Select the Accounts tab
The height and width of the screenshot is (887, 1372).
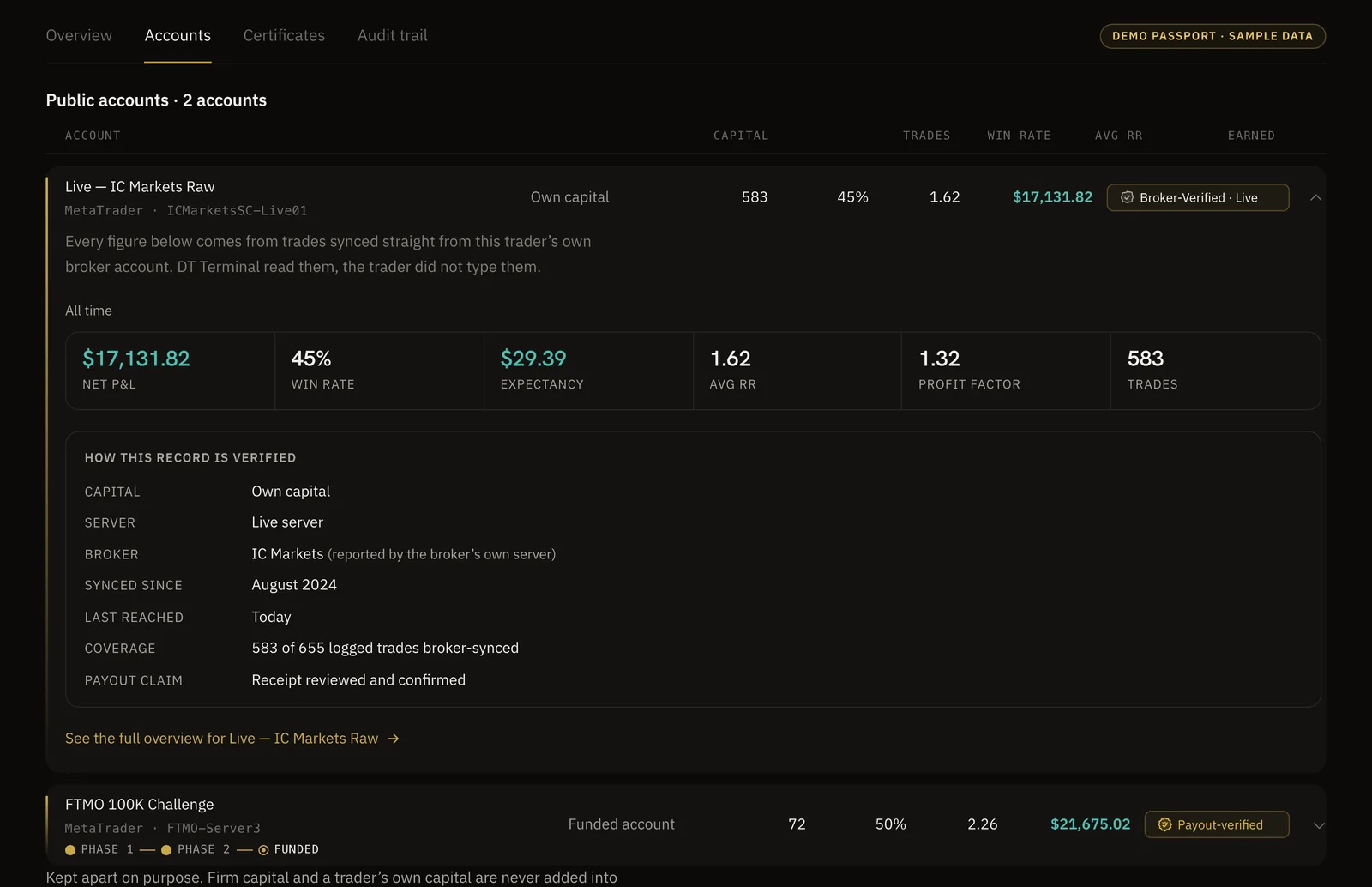[178, 35]
